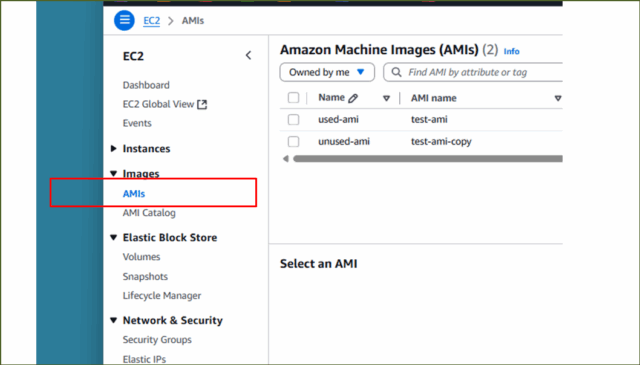Screen dimensions: 640x365
Task: Expand the Instances section
Action: tap(113, 149)
